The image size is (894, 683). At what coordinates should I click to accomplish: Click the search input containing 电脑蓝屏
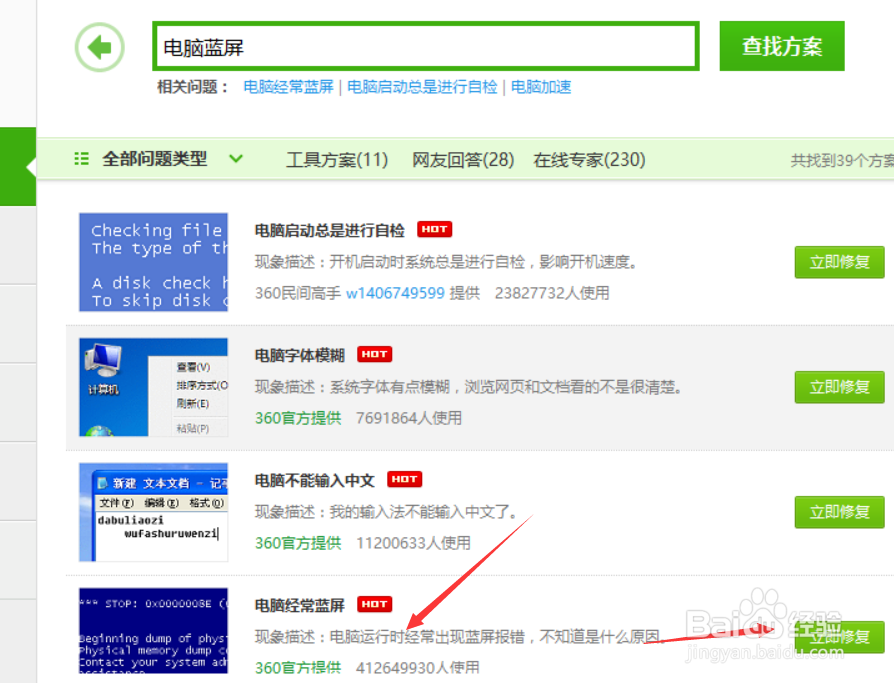pyautogui.click(x=425, y=45)
